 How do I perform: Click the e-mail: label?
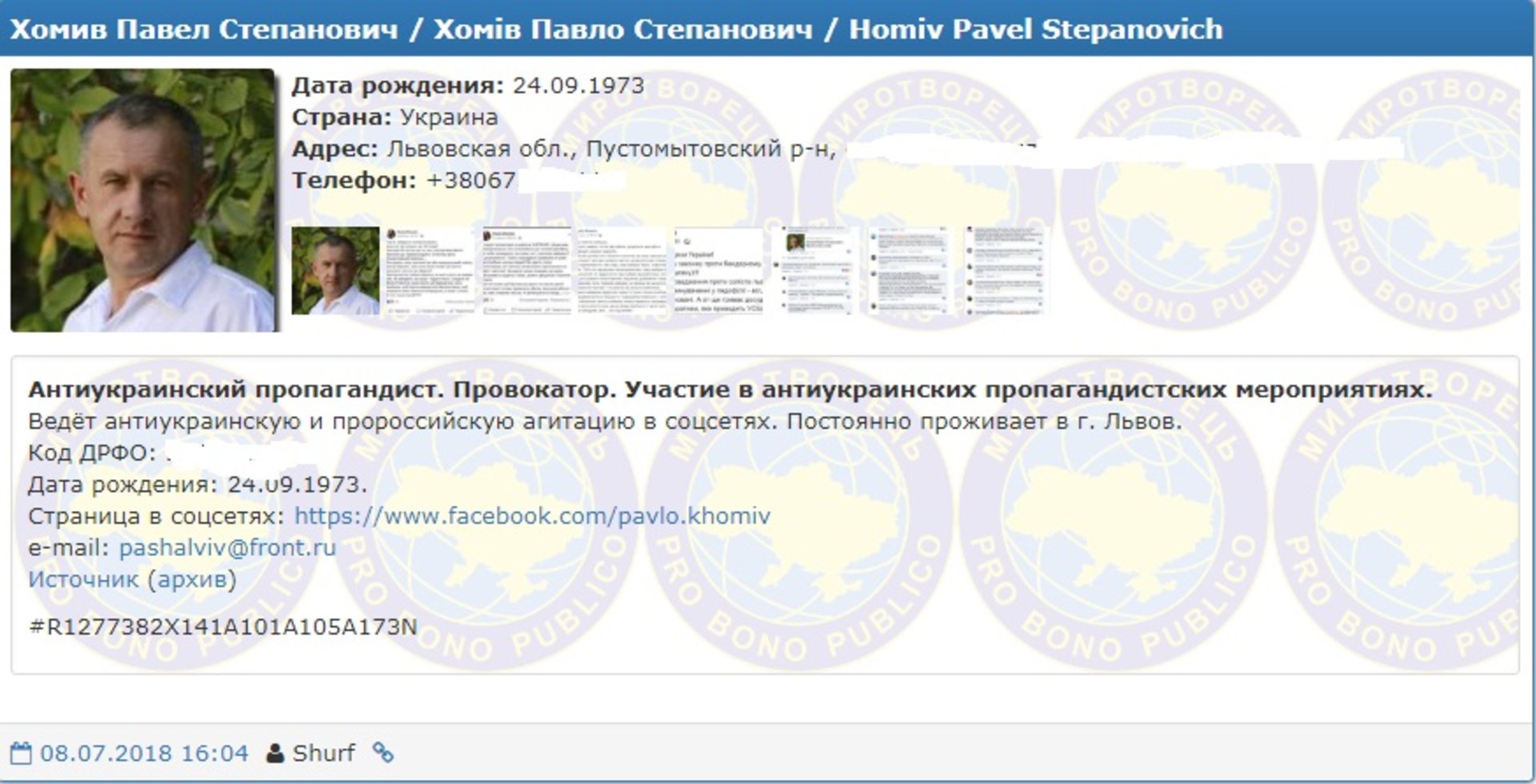(x=69, y=548)
